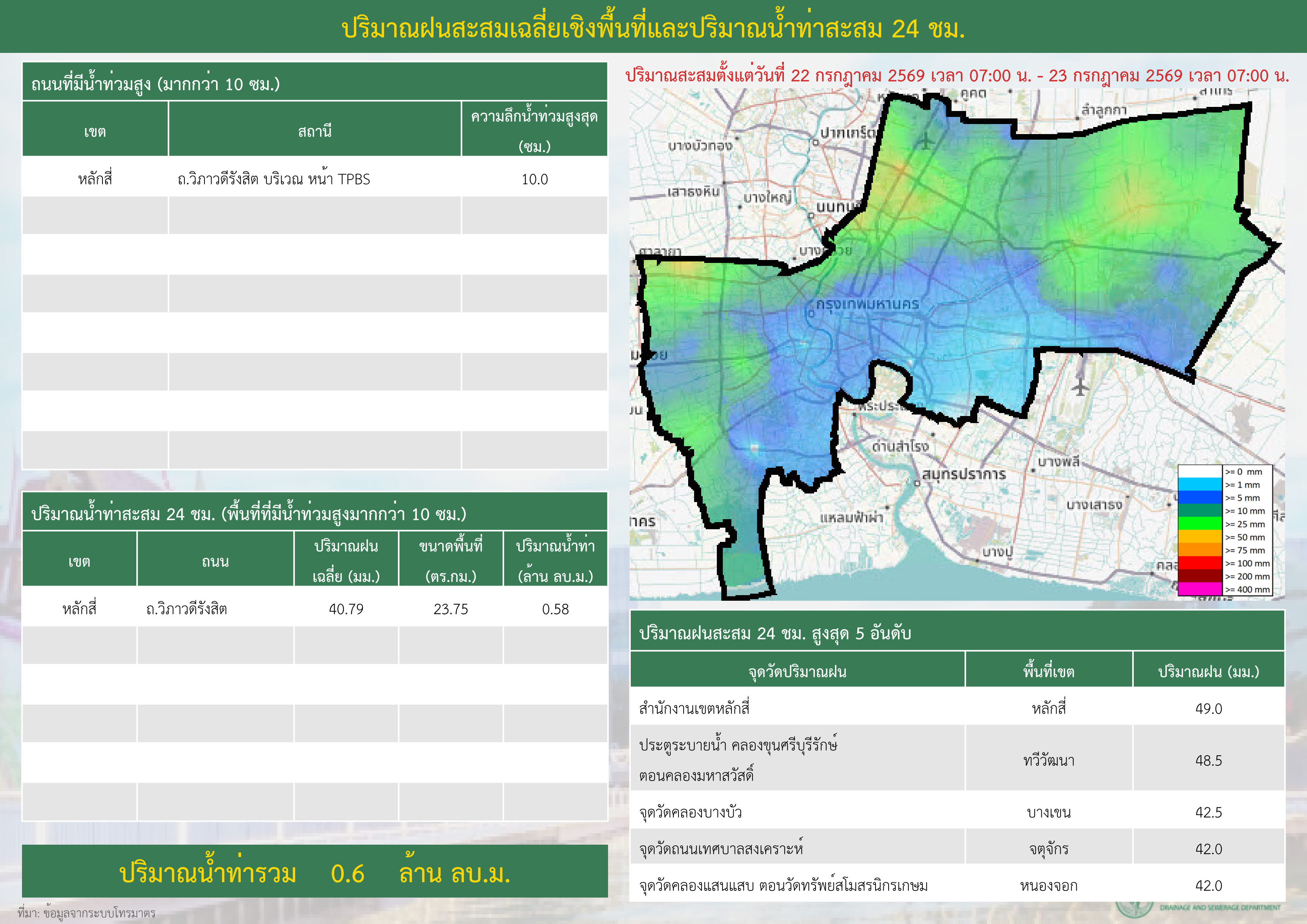
Task: Click station cell 'ถ.วิภาวดีรังสิต บริเวณ หน้า TPBS'
Action: (x=274, y=179)
